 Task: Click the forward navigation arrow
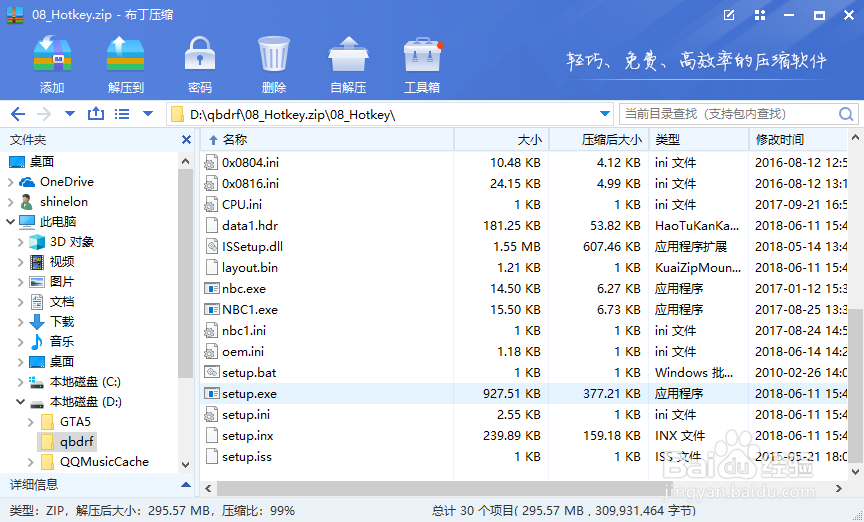pyautogui.click(x=44, y=114)
